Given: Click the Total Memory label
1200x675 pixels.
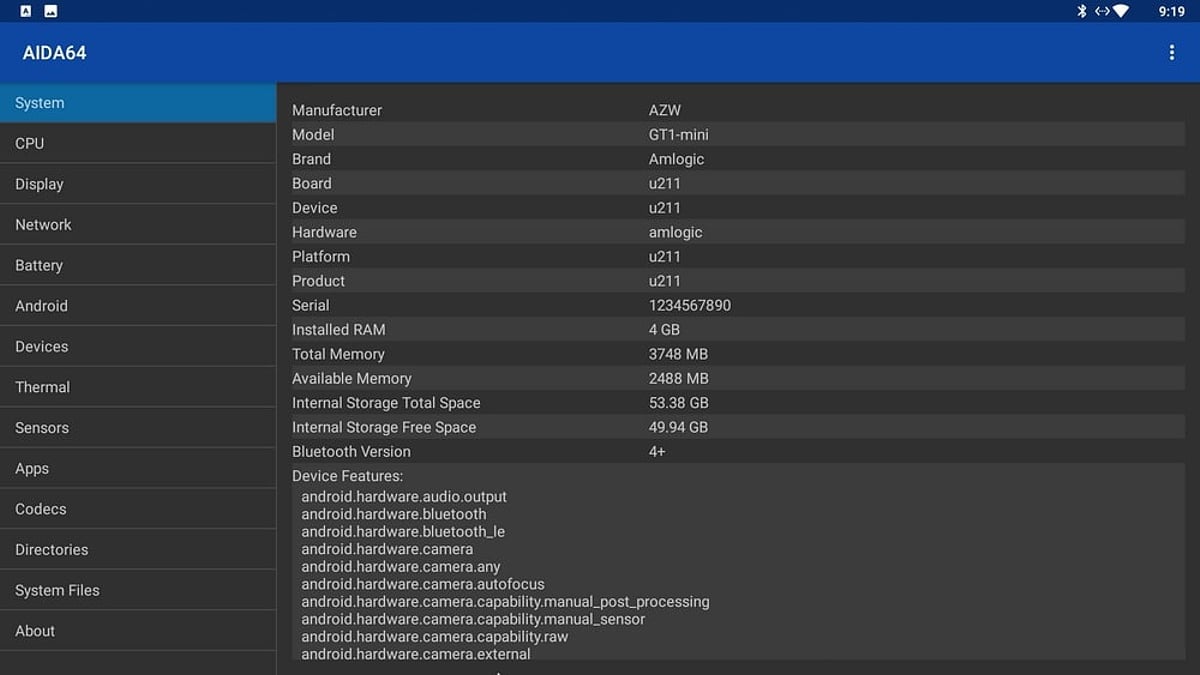Looking at the screenshot, I should [x=338, y=354].
